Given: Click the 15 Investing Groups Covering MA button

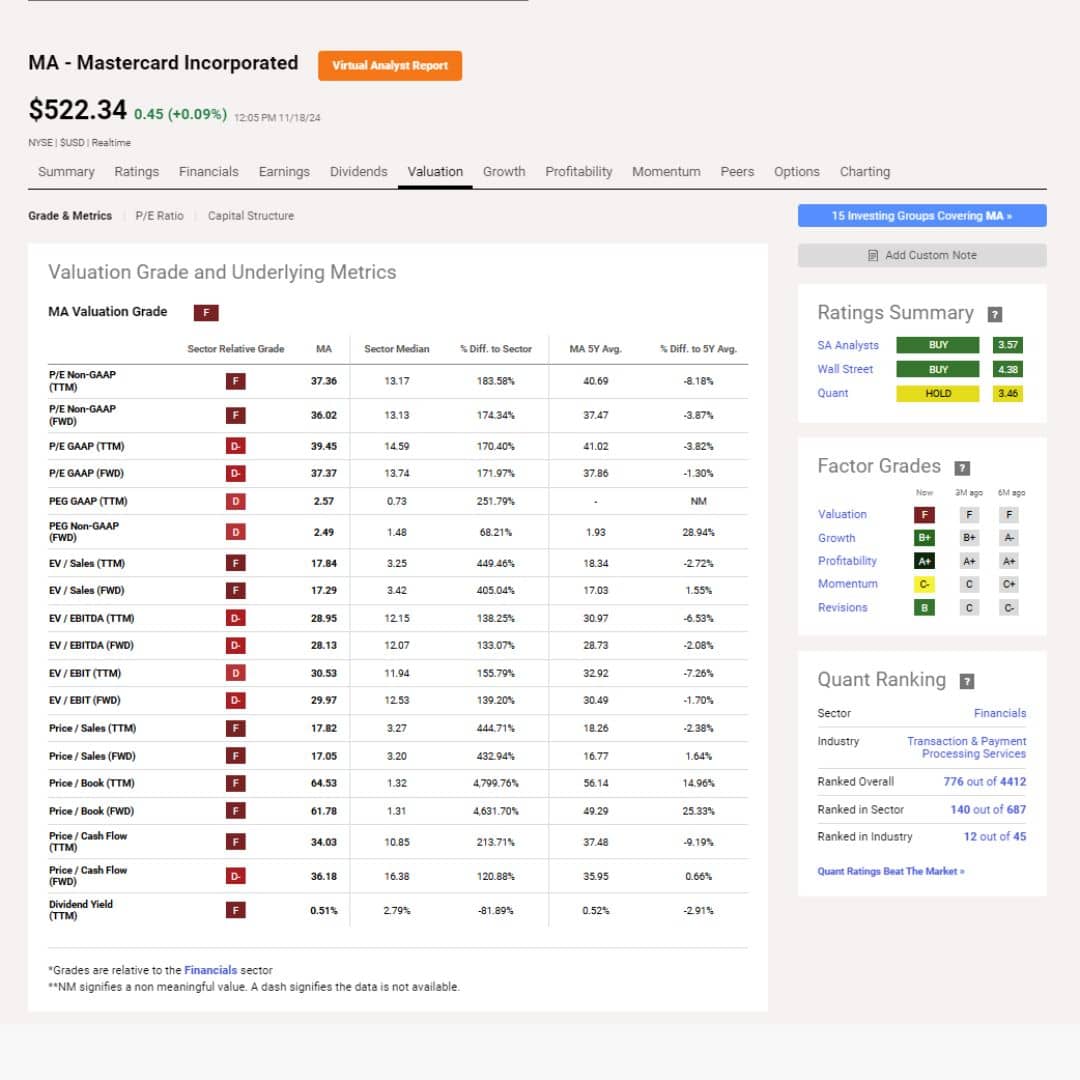Looking at the screenshot, I should click(922, 216).
